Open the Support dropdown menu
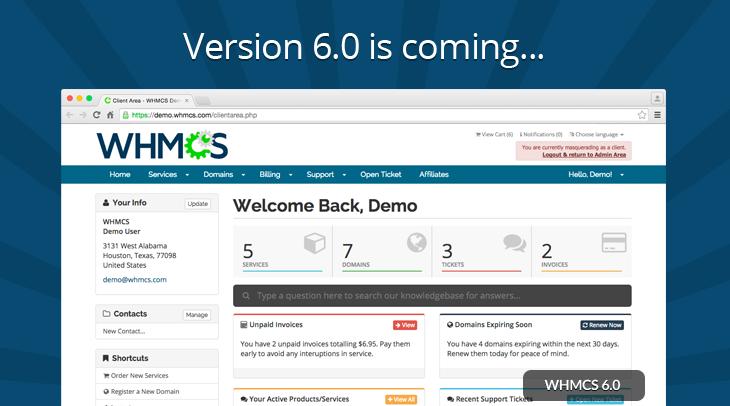The height and width of the screenshot is (406, 730). click(326, 175)
